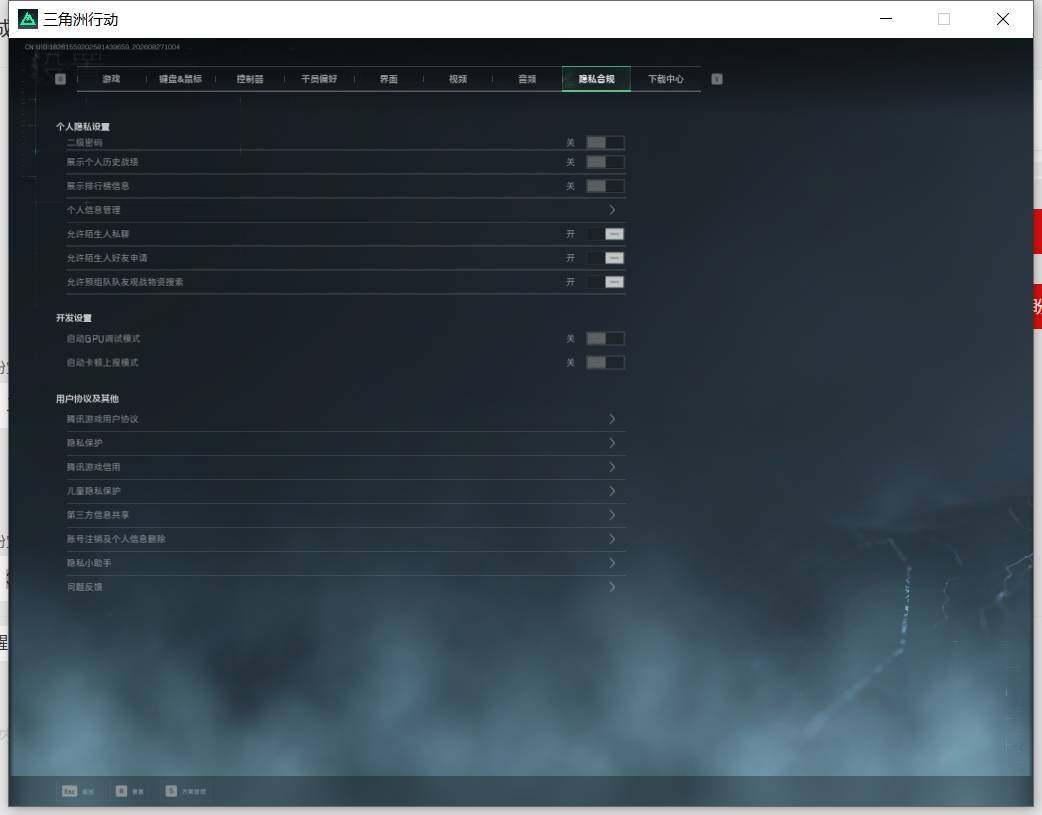
Task: Click the left tab-switch key icon before 游戏
Action: (x=60, y=79)
